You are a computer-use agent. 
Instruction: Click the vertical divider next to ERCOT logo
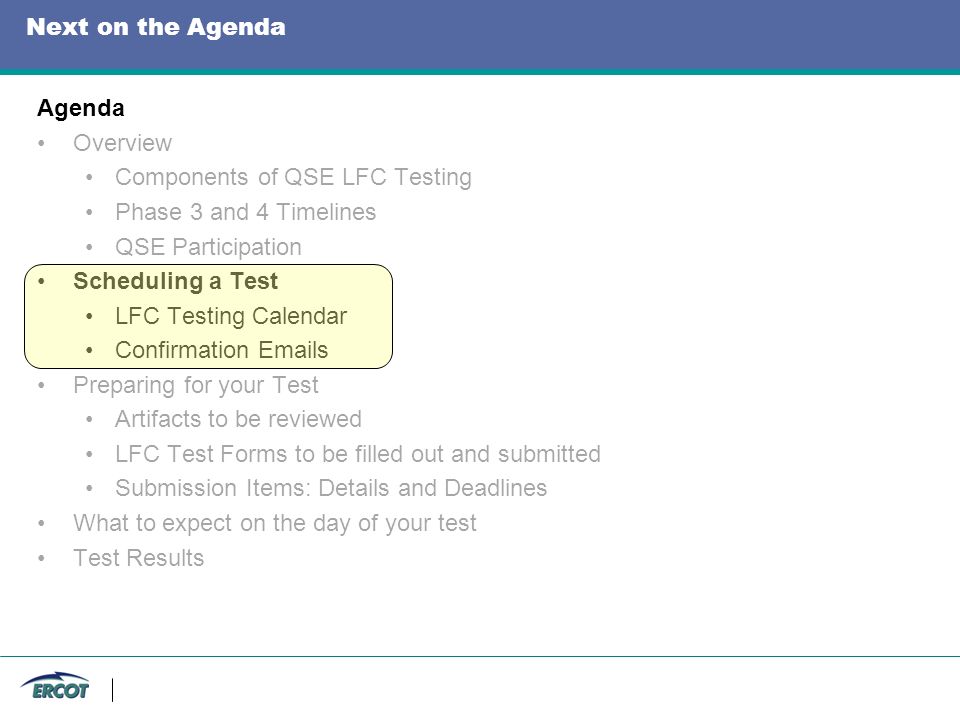[x=113, y=690]
